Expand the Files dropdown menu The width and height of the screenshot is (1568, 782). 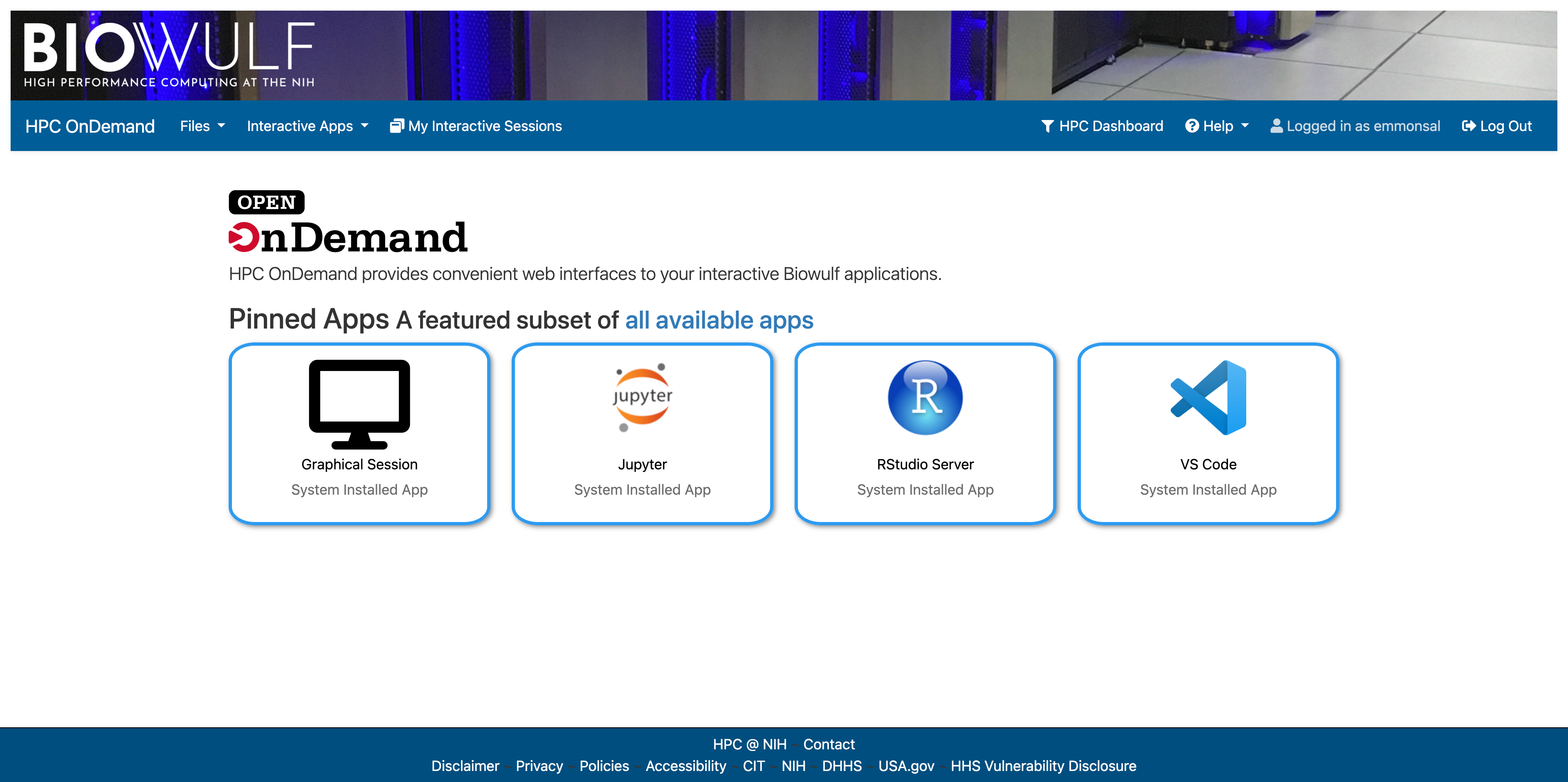click(202, 126)
